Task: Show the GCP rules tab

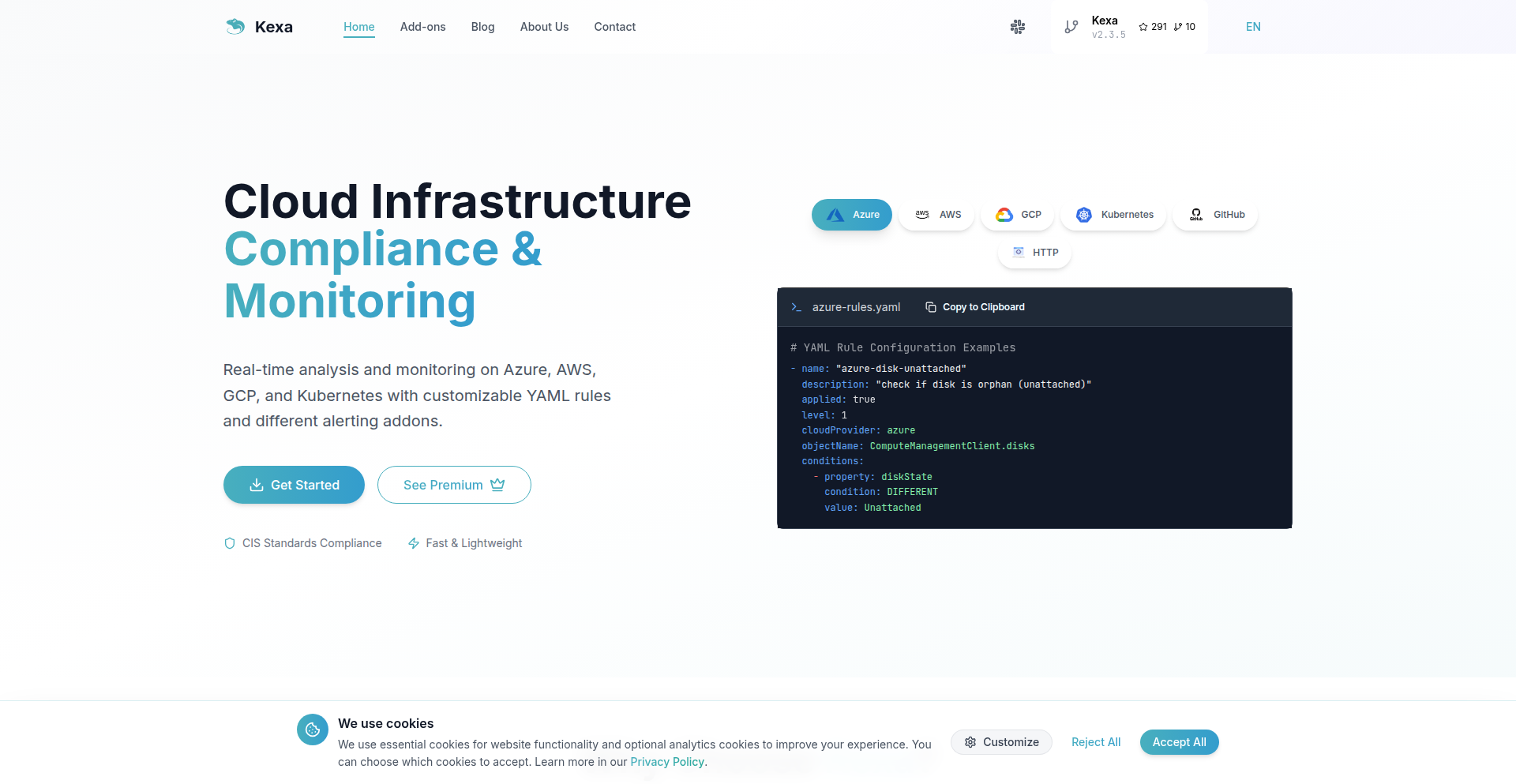Action: point(1018,215)
